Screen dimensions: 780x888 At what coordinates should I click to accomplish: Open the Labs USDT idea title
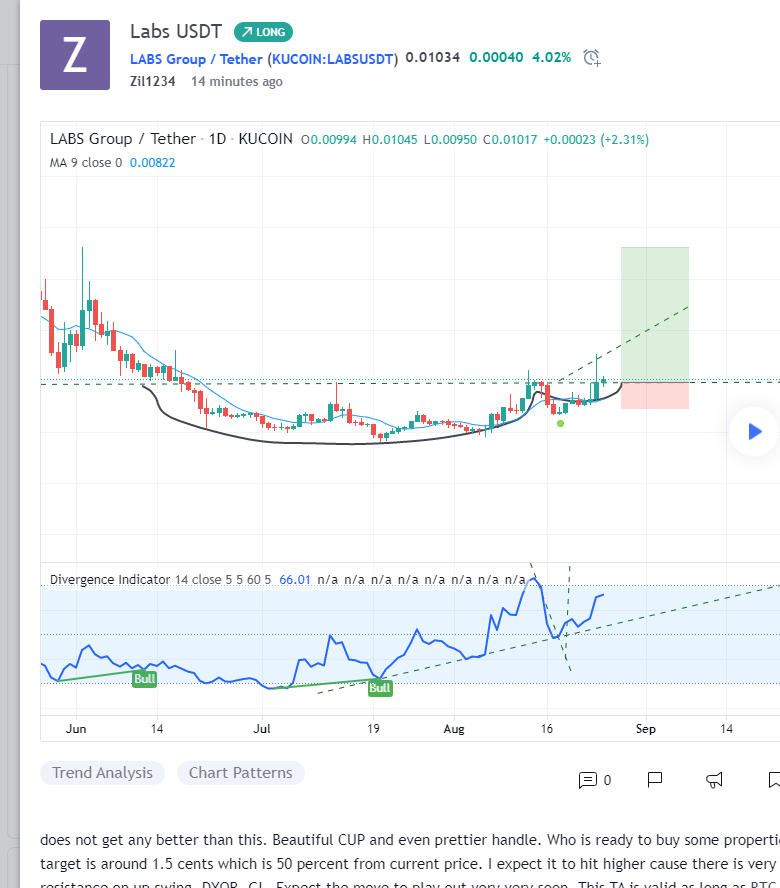point(175,31)
